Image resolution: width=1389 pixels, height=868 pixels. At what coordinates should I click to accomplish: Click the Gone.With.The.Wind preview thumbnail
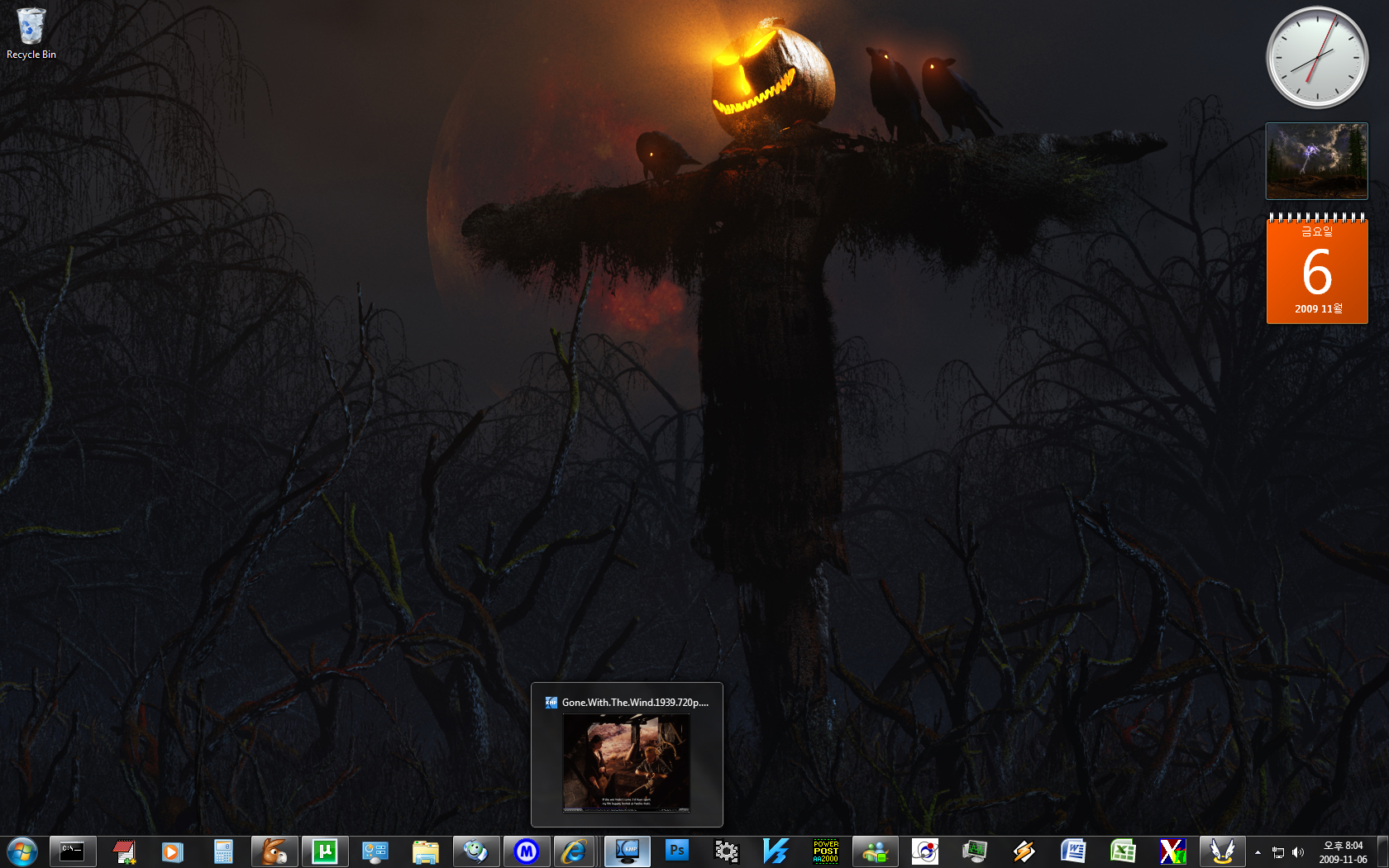point(627,763)
